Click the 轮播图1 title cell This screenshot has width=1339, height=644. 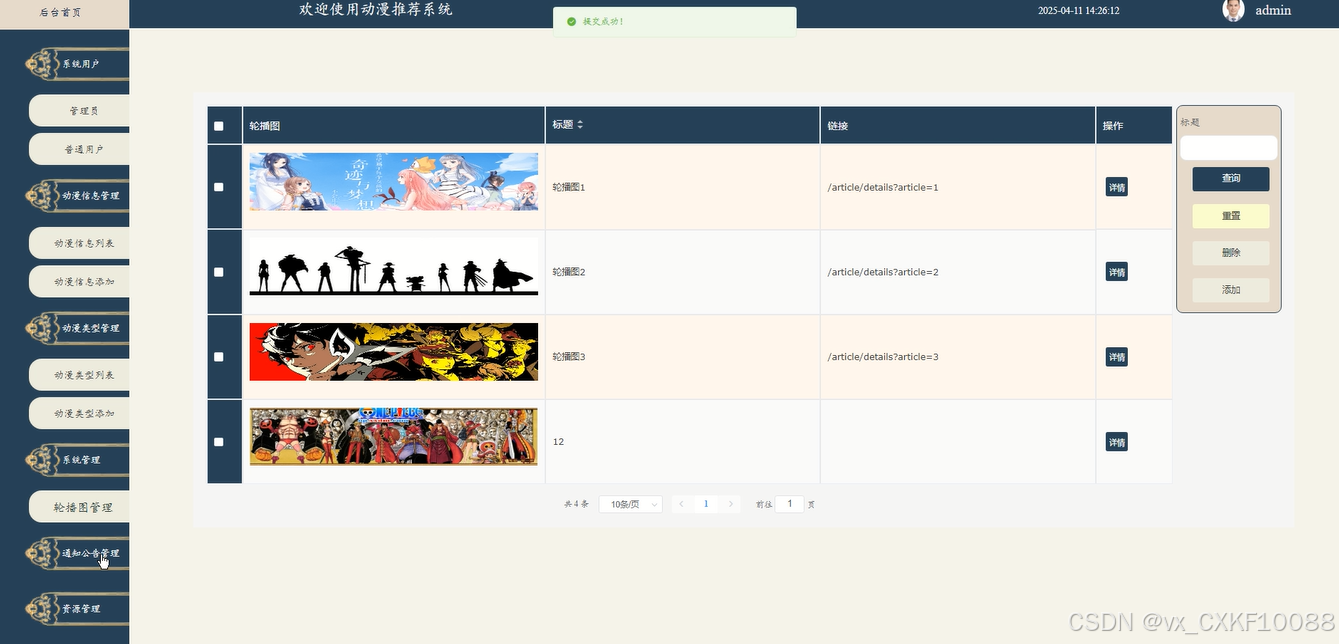pyautogui.click(x=683, y=187)
